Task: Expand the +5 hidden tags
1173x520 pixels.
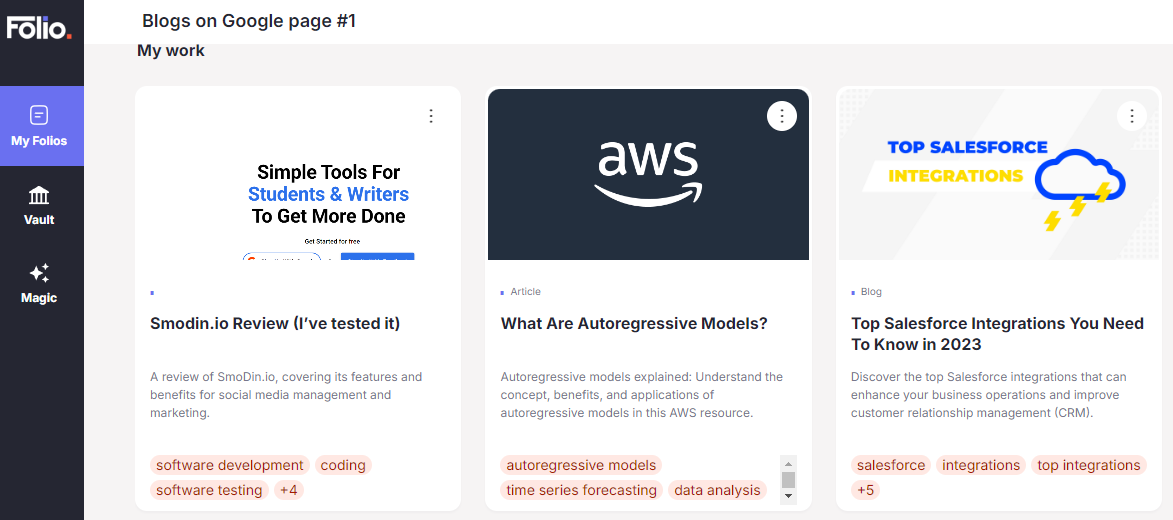Action: (866, 490)
